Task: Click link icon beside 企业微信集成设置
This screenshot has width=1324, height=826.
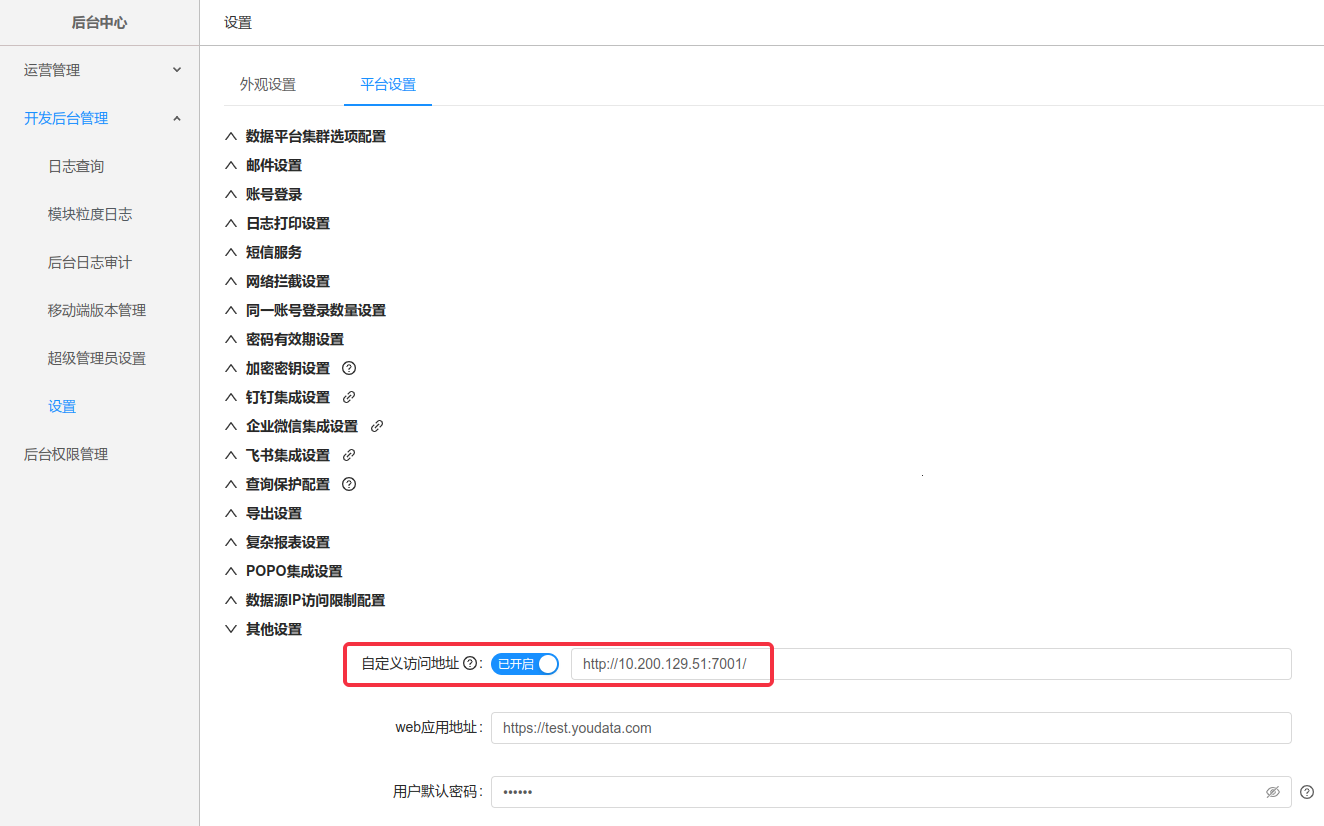Action: point(377,426)
